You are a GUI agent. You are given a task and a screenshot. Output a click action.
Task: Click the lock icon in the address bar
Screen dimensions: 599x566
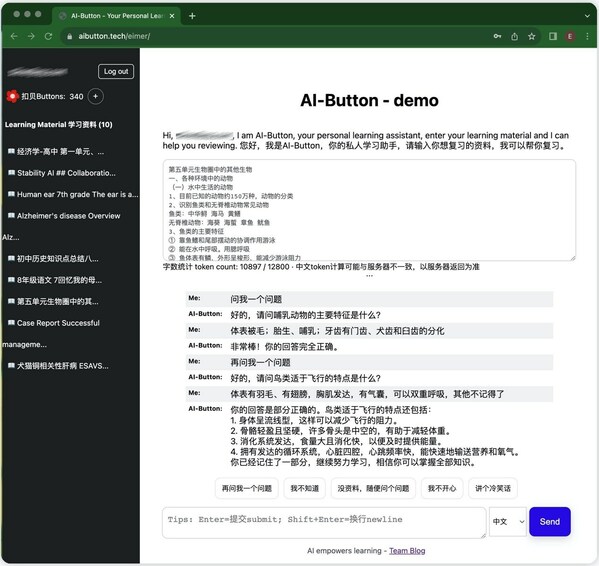click(x=70, y=36)
